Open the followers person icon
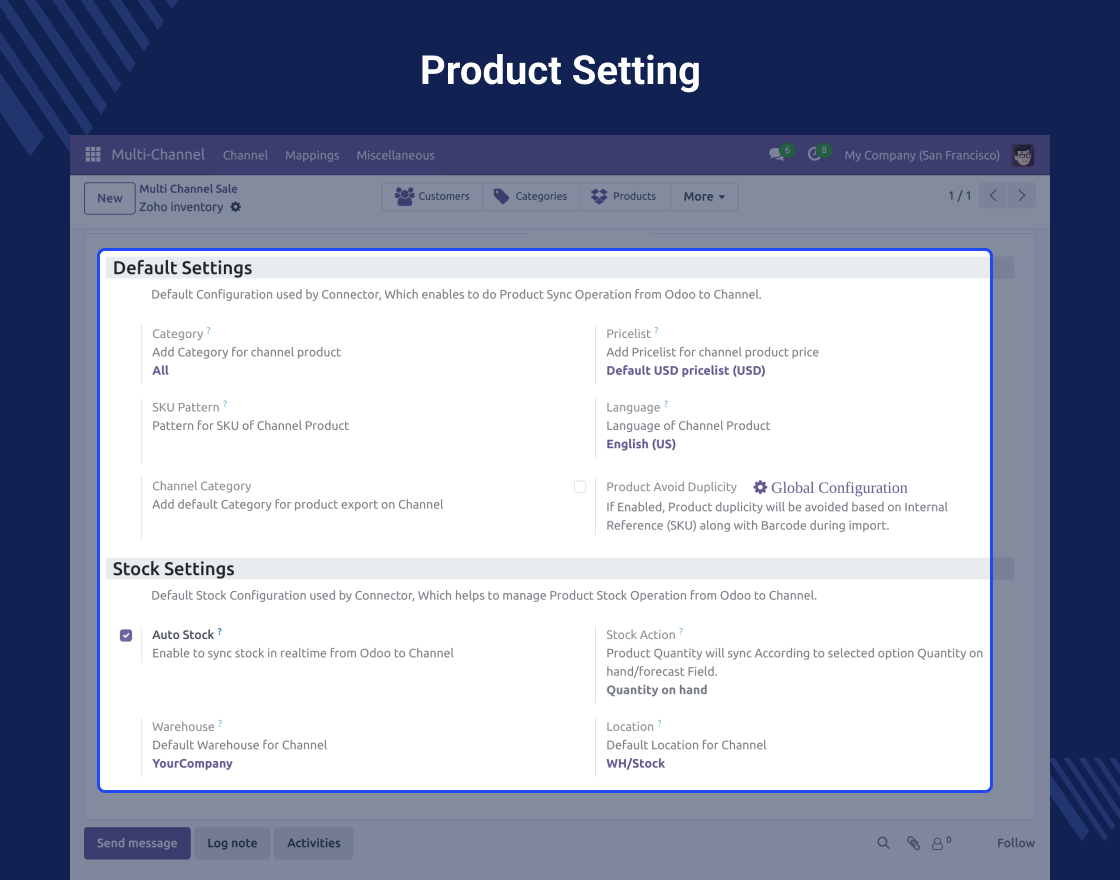 point(938,844)
